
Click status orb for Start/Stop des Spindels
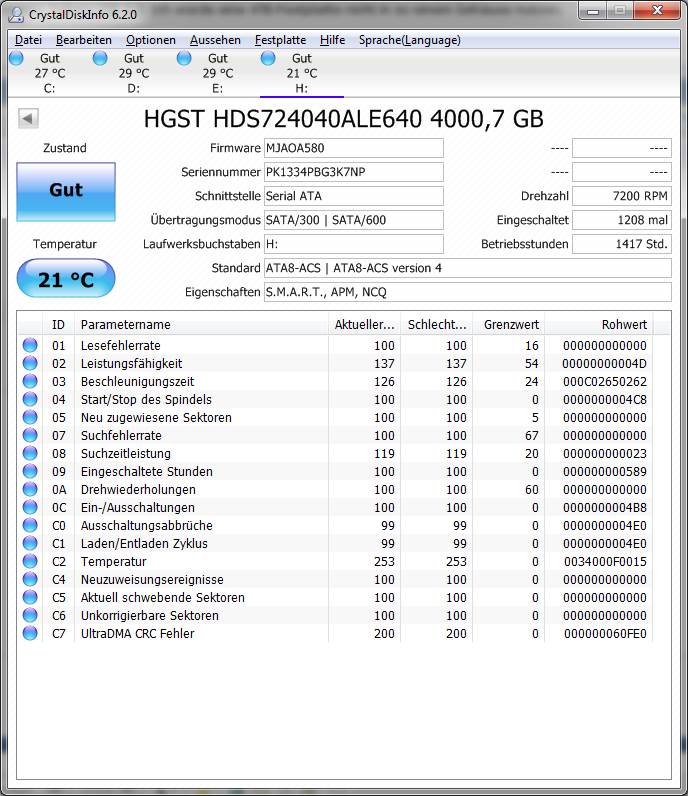coord(30,400)
